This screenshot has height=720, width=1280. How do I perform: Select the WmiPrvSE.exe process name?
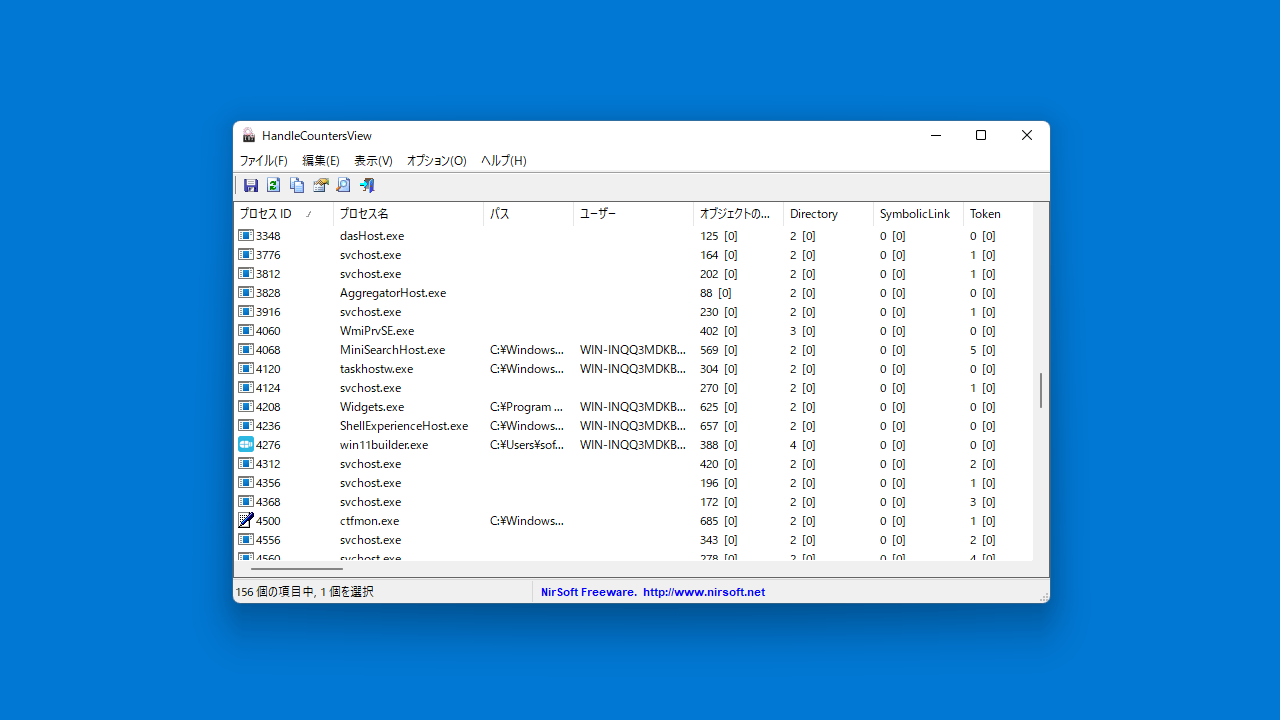pyautogui.click(x=377, y=331)
